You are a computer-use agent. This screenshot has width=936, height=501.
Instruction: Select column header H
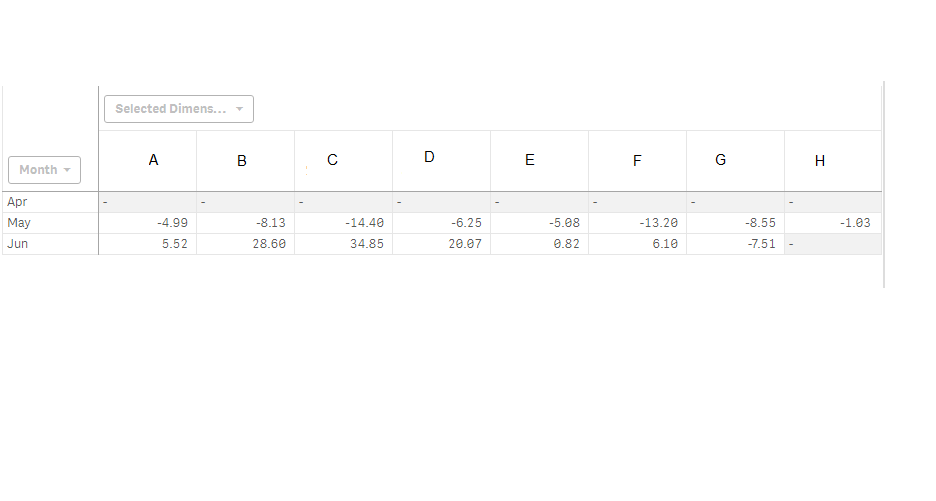pos(820,161)
